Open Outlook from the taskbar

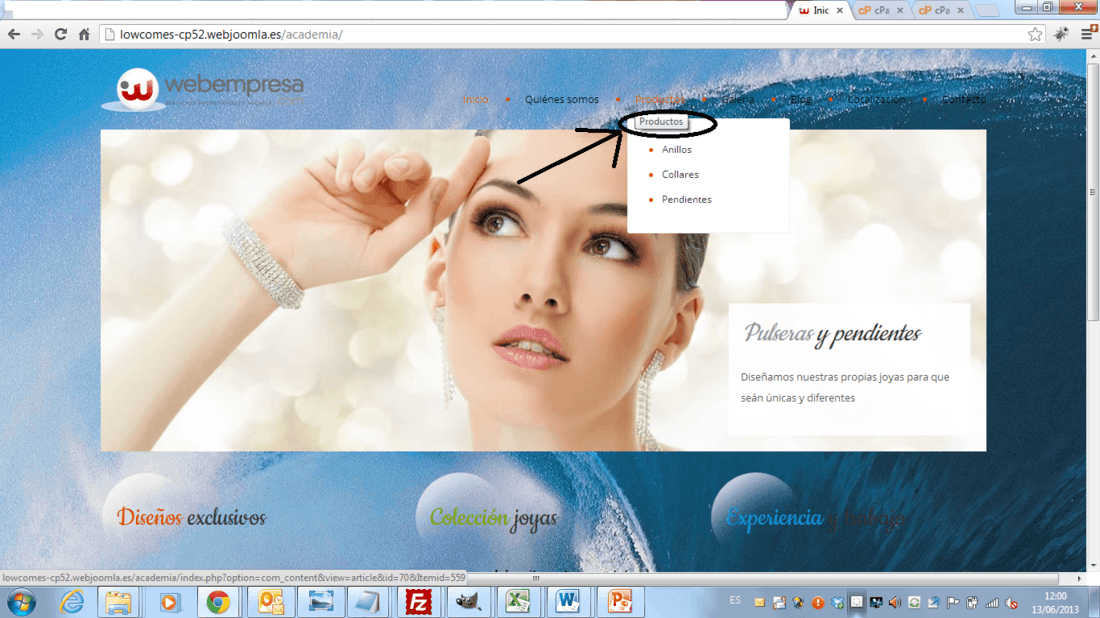tap(270, 603)
